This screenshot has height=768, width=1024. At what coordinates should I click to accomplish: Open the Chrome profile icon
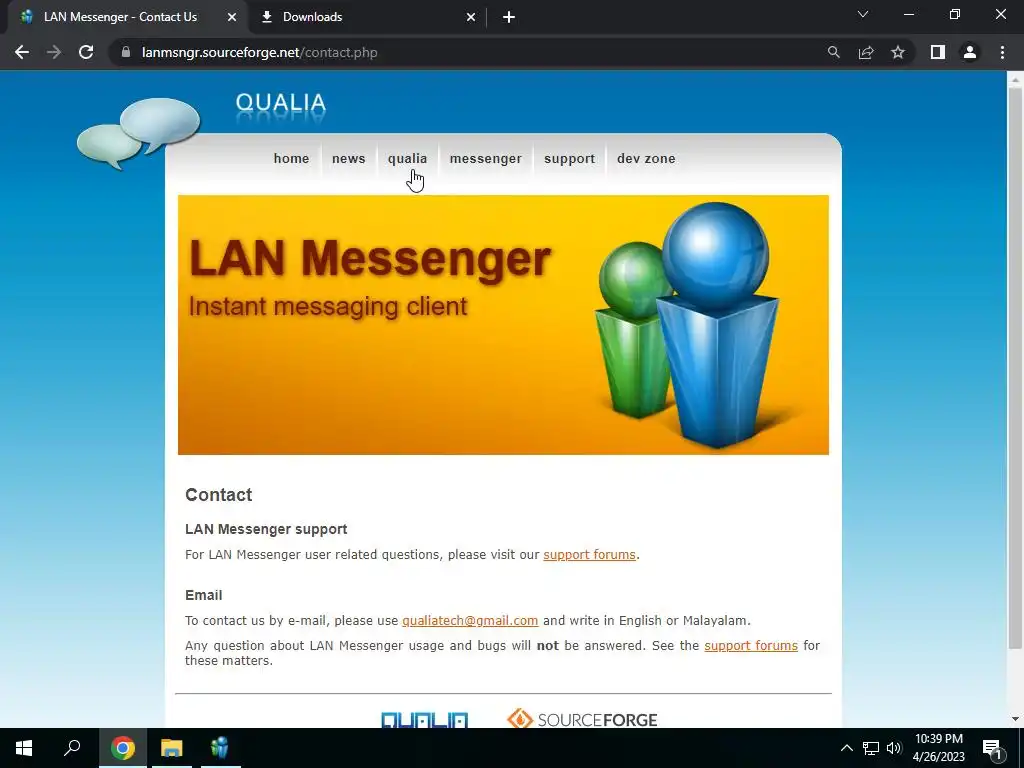point(970,52)
